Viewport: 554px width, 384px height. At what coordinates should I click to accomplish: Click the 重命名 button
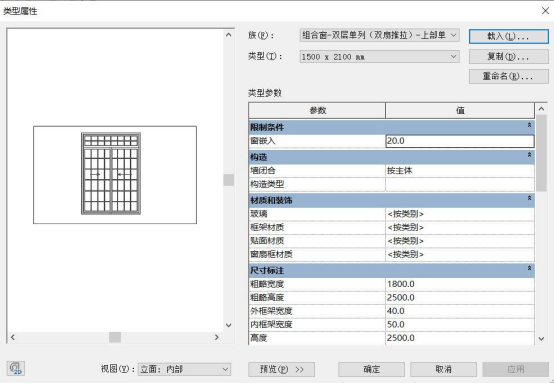coord(509,76)
